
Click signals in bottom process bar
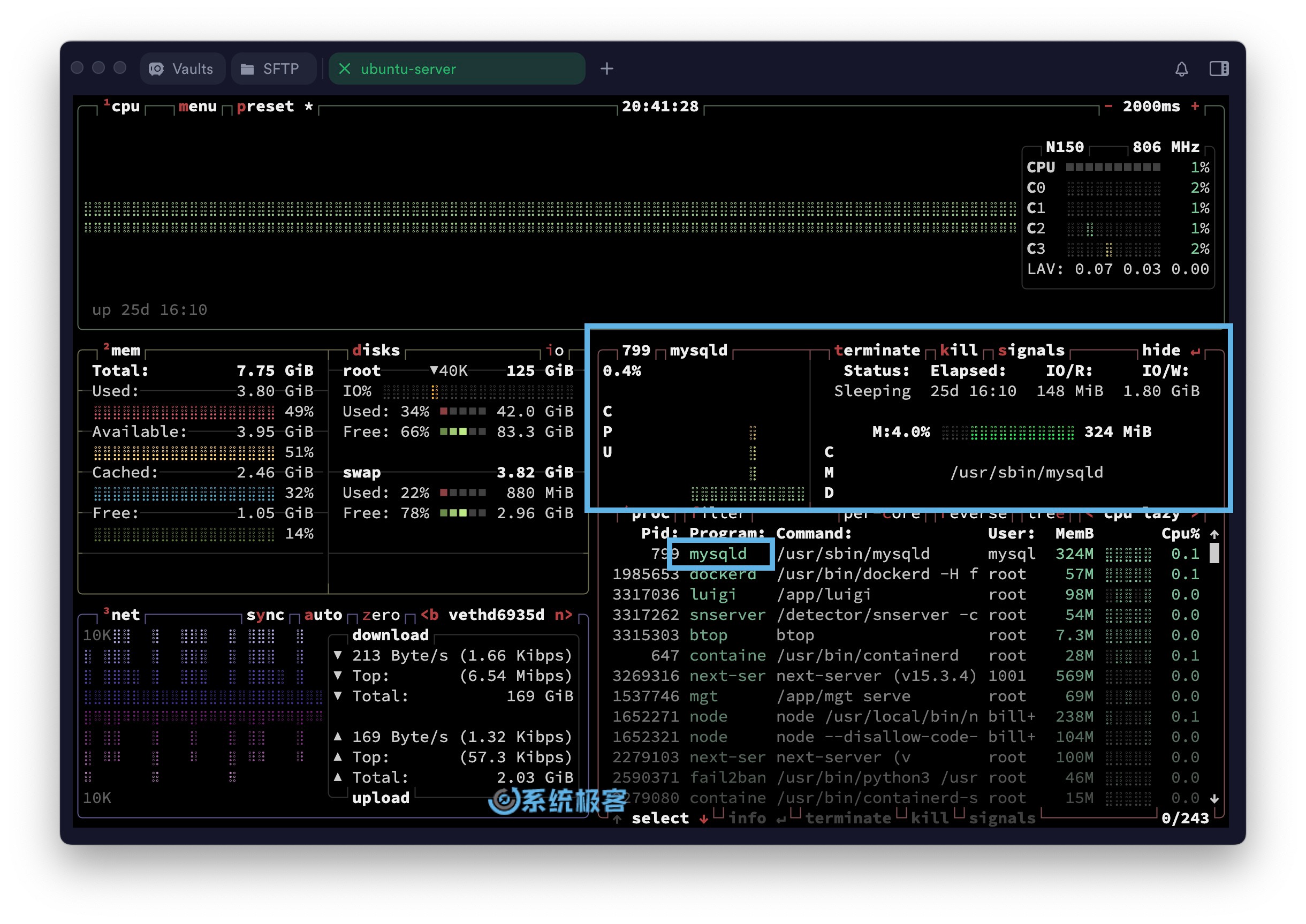tap(1003, 818)
